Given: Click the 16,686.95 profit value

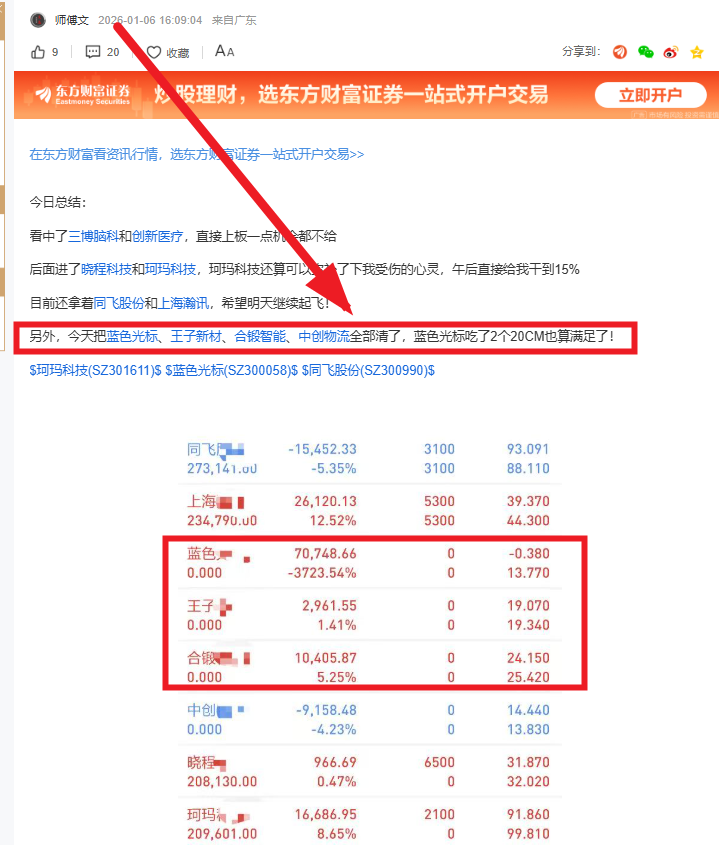Looking at the screenshot, I should [326, 815].
